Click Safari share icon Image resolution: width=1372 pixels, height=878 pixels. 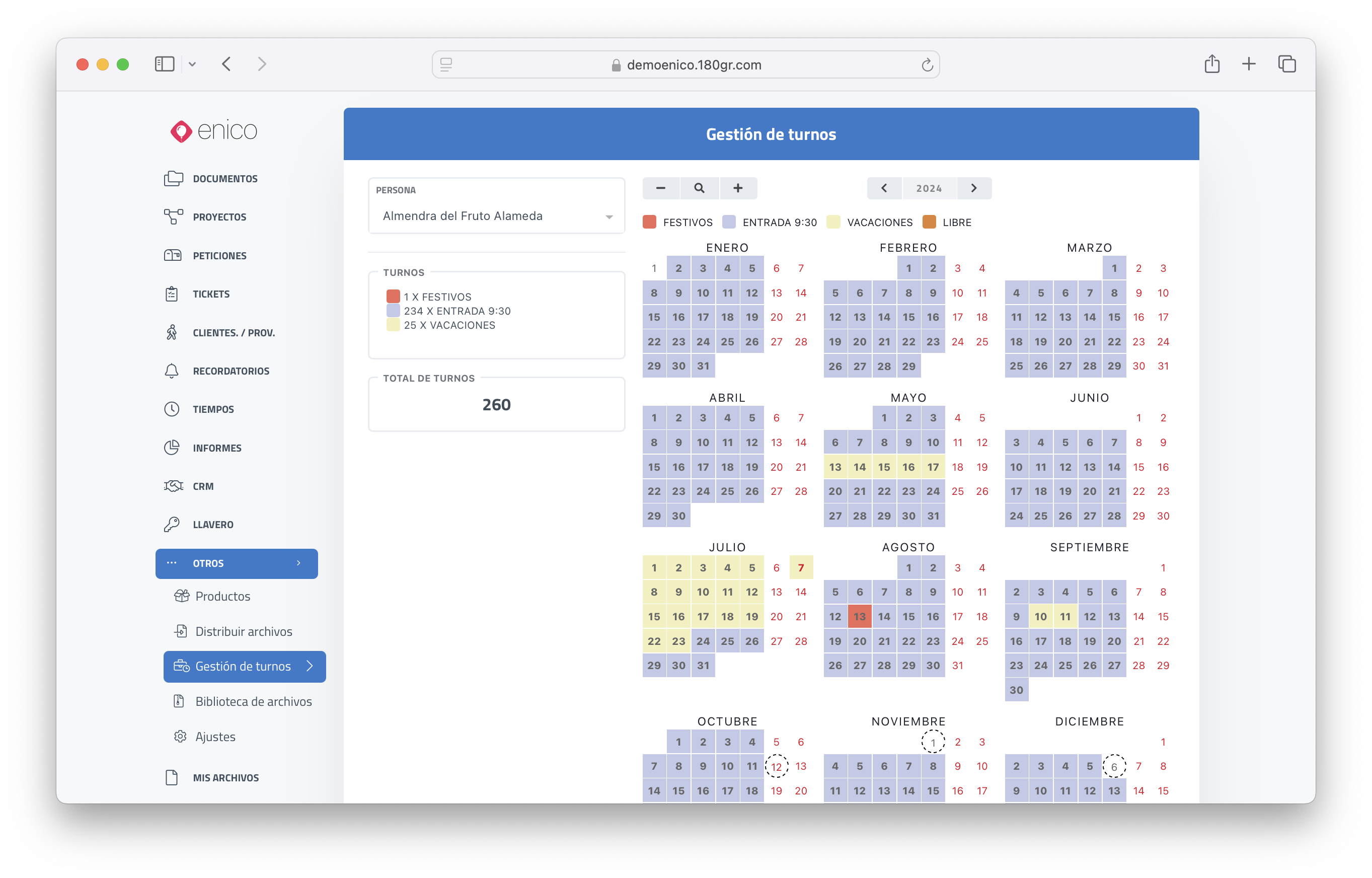coord(1212,64)
